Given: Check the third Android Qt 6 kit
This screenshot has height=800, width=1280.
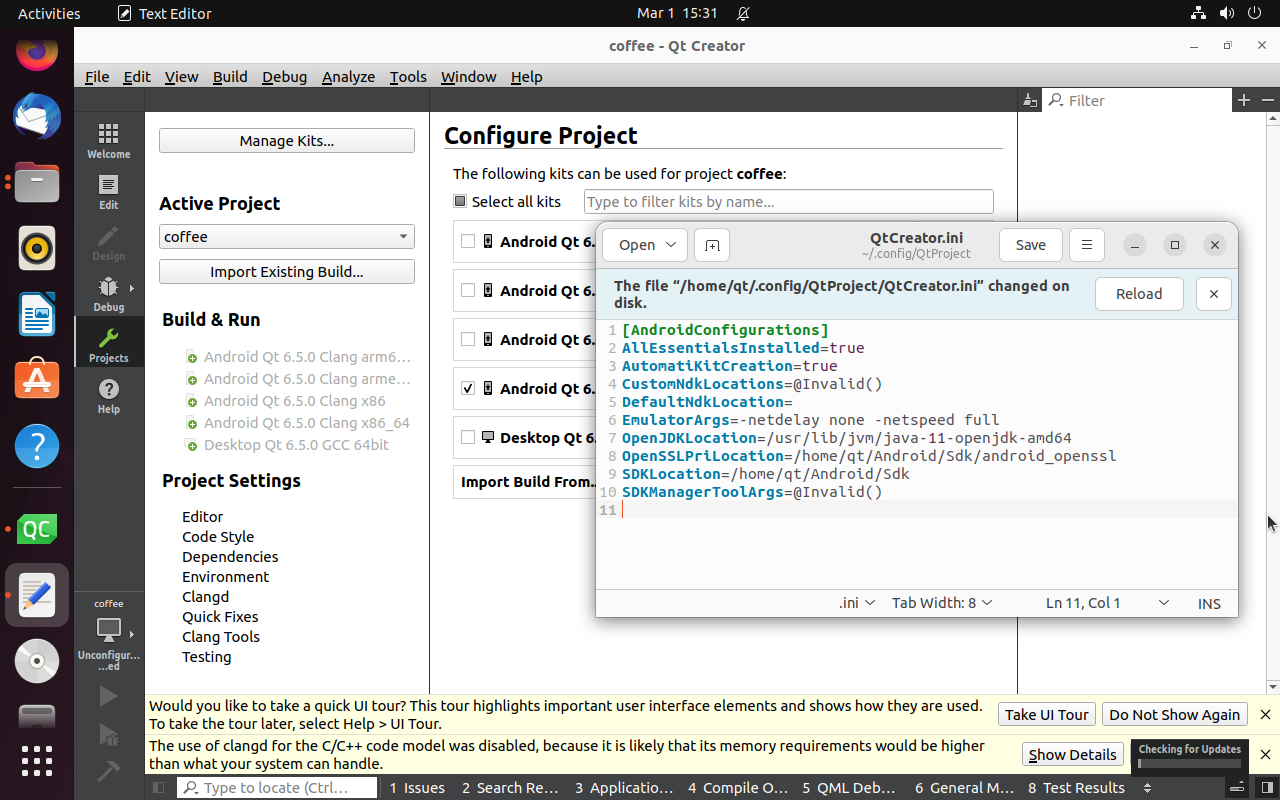Looking at the screenshot, I should (468, 339).
